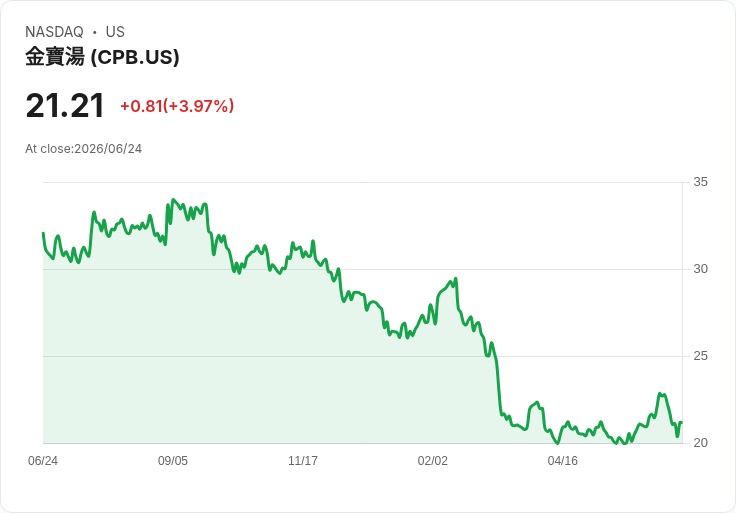Image resolution: width=736 pixels, height=513 pixels.
Task: Click the June spike near 23 on chart
Action: (660, 394)
